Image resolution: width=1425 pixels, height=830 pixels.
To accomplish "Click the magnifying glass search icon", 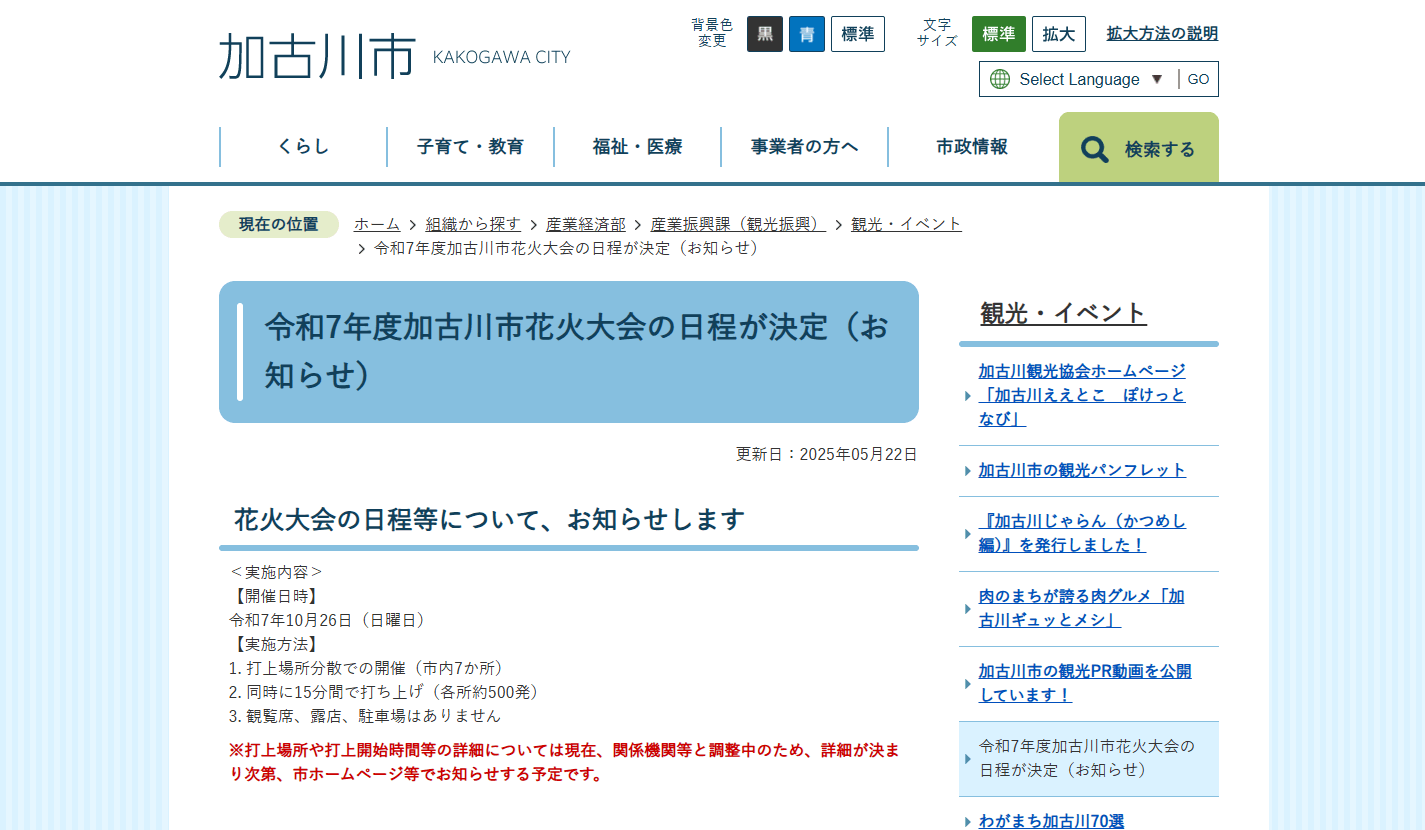I will click(1095, 150).
